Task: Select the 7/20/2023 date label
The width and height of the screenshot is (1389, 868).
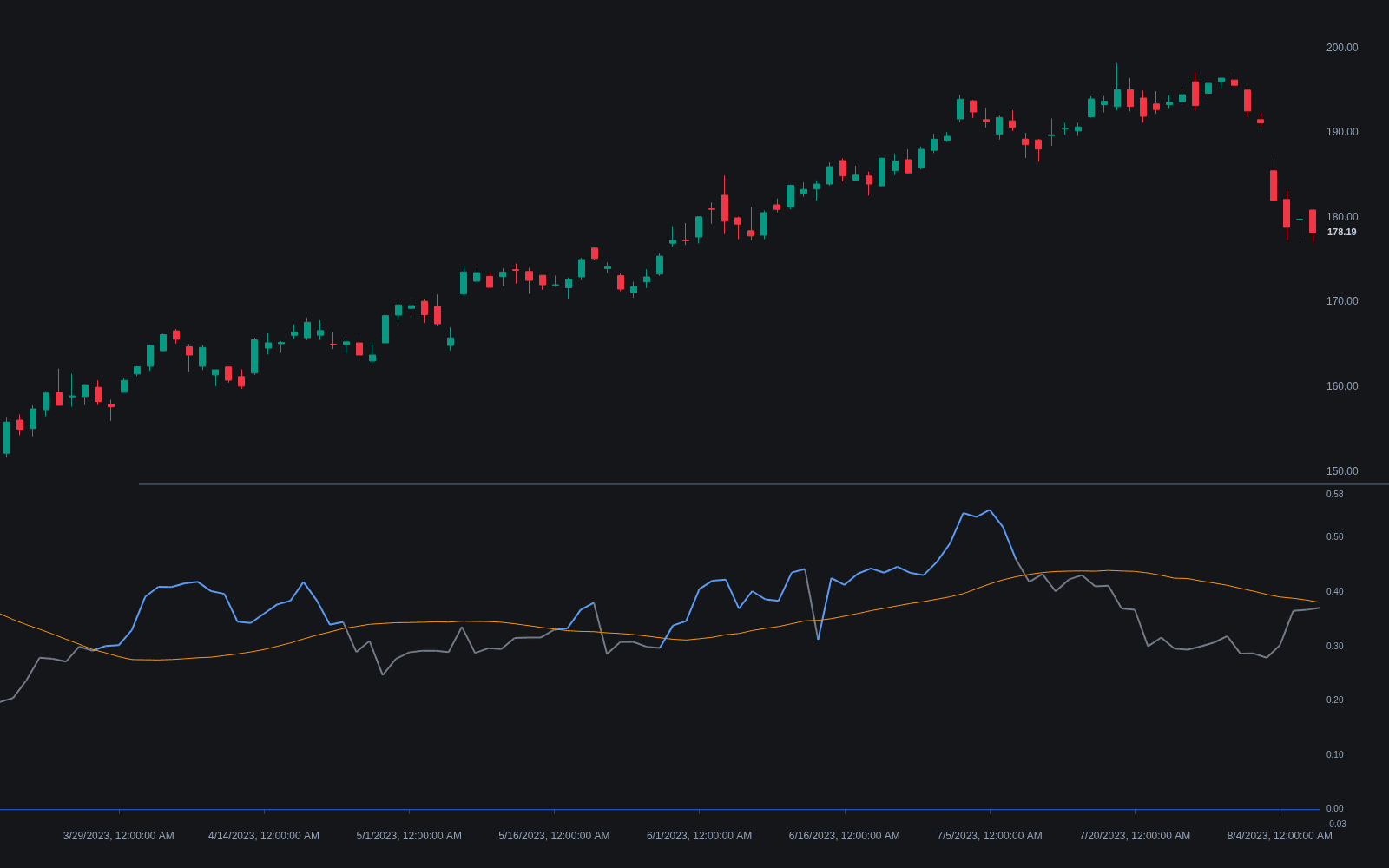Action: click(x=1135, y=836)
